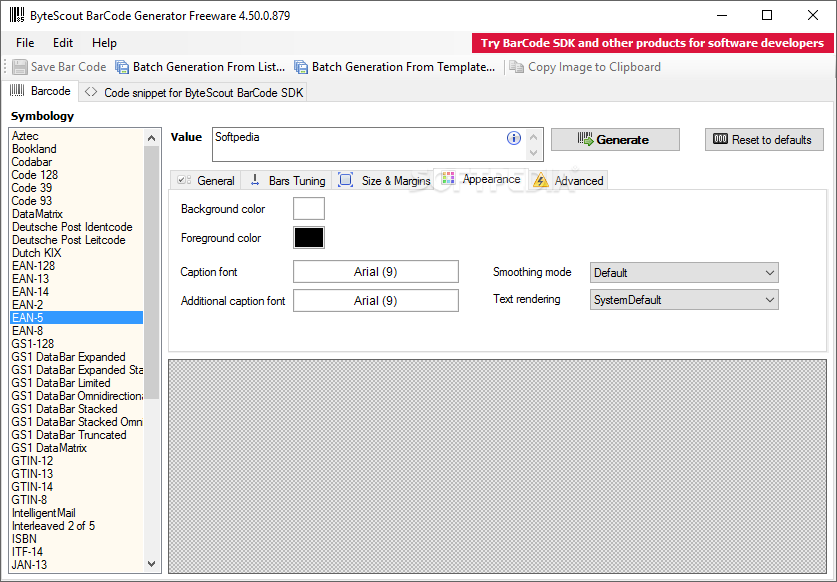
Task: Select GTIN-12 symbology
Action: point(76,461)
